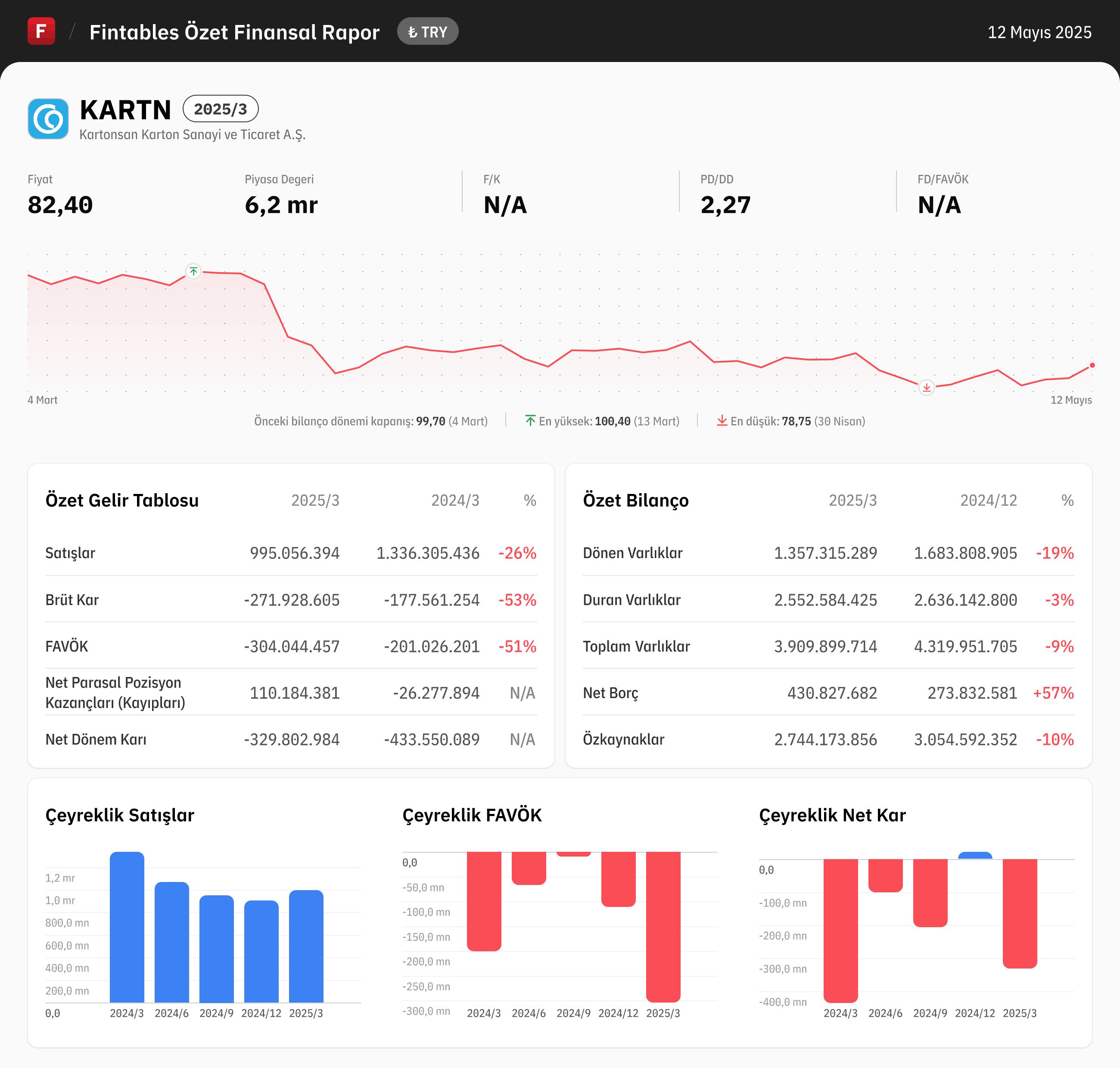Click Özkaynaklar value 2.744.173.856
This screenshot has height=1068, width=1120.
pyautogui.click(x=826, y=739)
